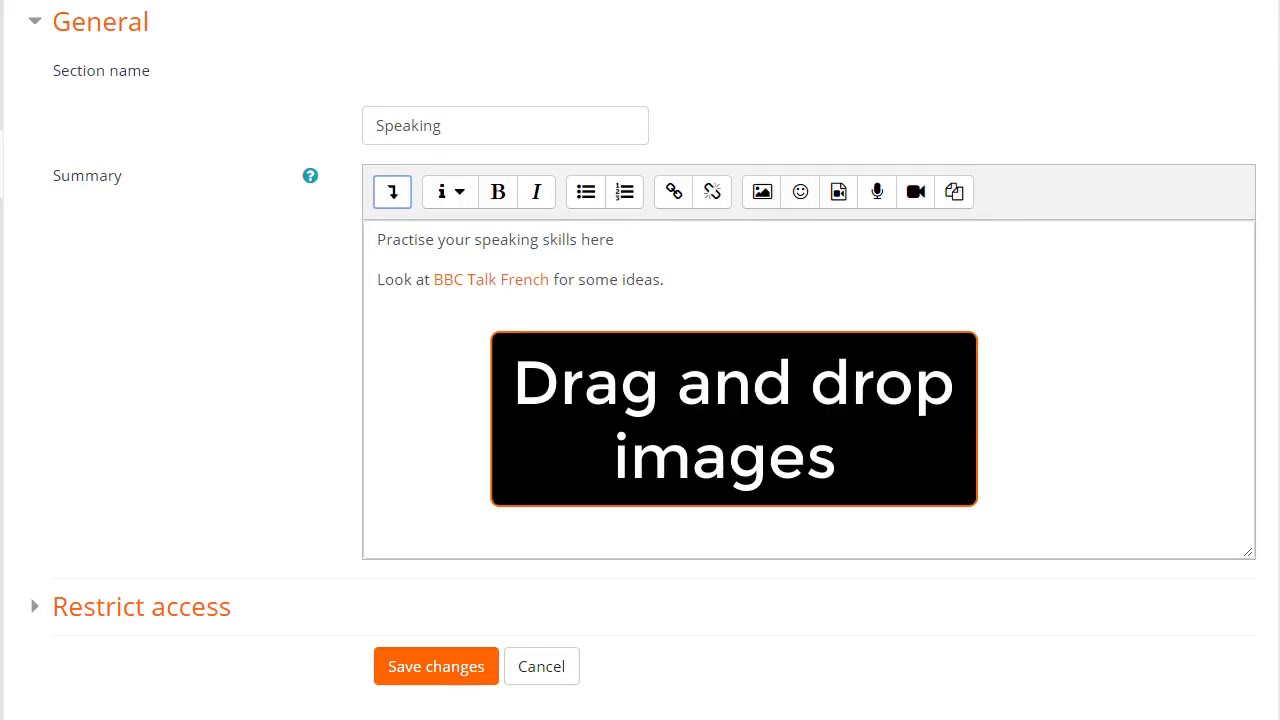Viewport: 1280px width, 720px height.
Task: Click inside the summary text editor
Action: tap(808, 390)
